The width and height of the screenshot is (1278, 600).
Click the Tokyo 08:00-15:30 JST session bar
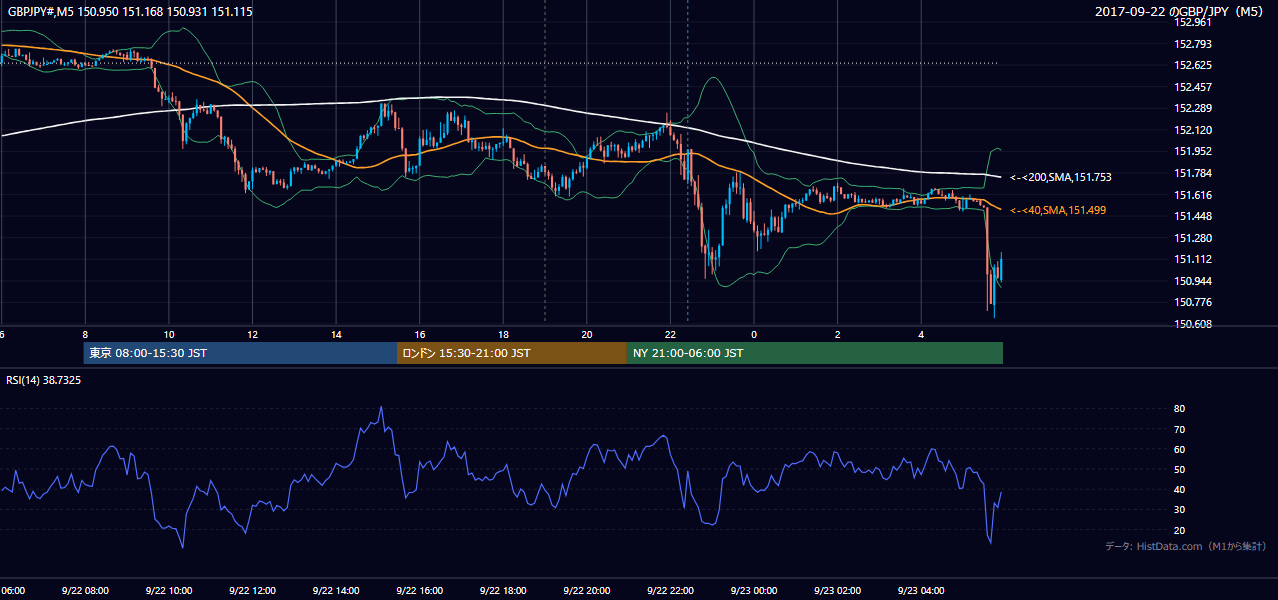240,353
